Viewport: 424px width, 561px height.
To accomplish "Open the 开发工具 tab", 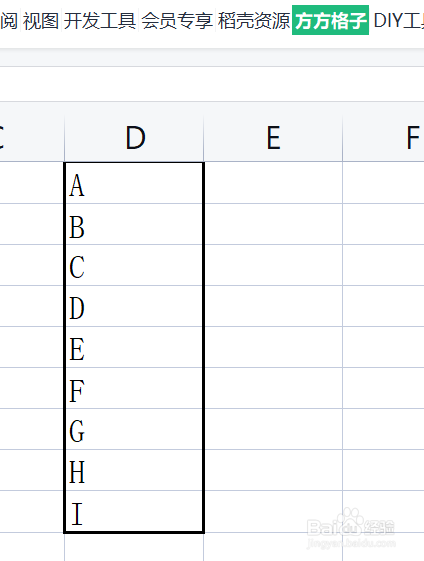I will (x=100, y=20).
